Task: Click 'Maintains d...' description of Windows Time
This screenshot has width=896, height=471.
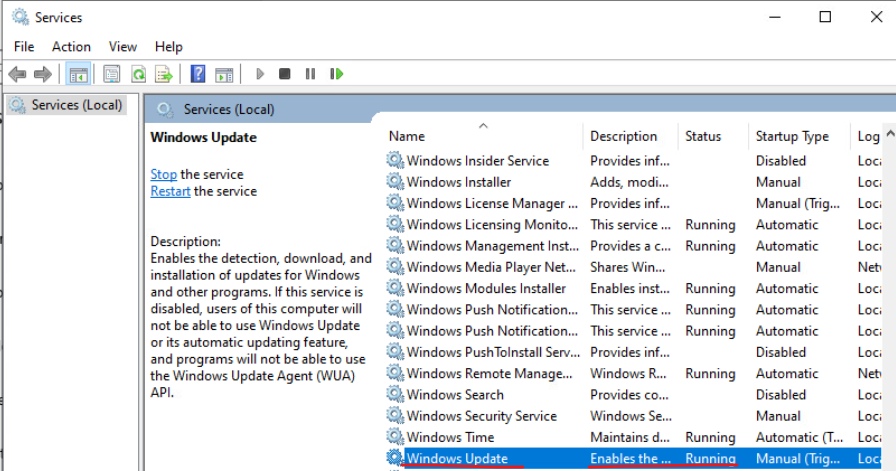Action: click(x=630, y=437)
